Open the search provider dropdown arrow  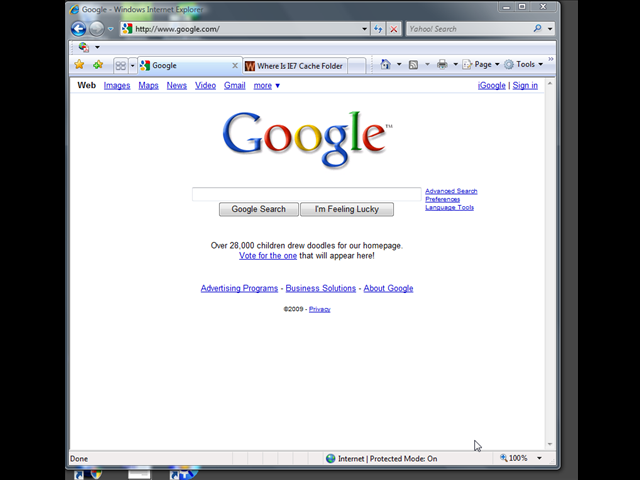pos(550,29)
